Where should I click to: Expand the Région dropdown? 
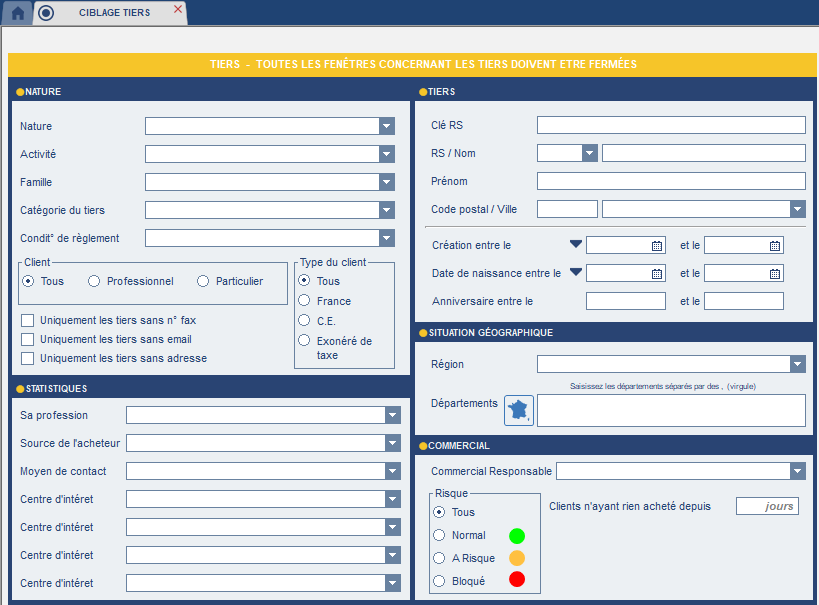798,364
